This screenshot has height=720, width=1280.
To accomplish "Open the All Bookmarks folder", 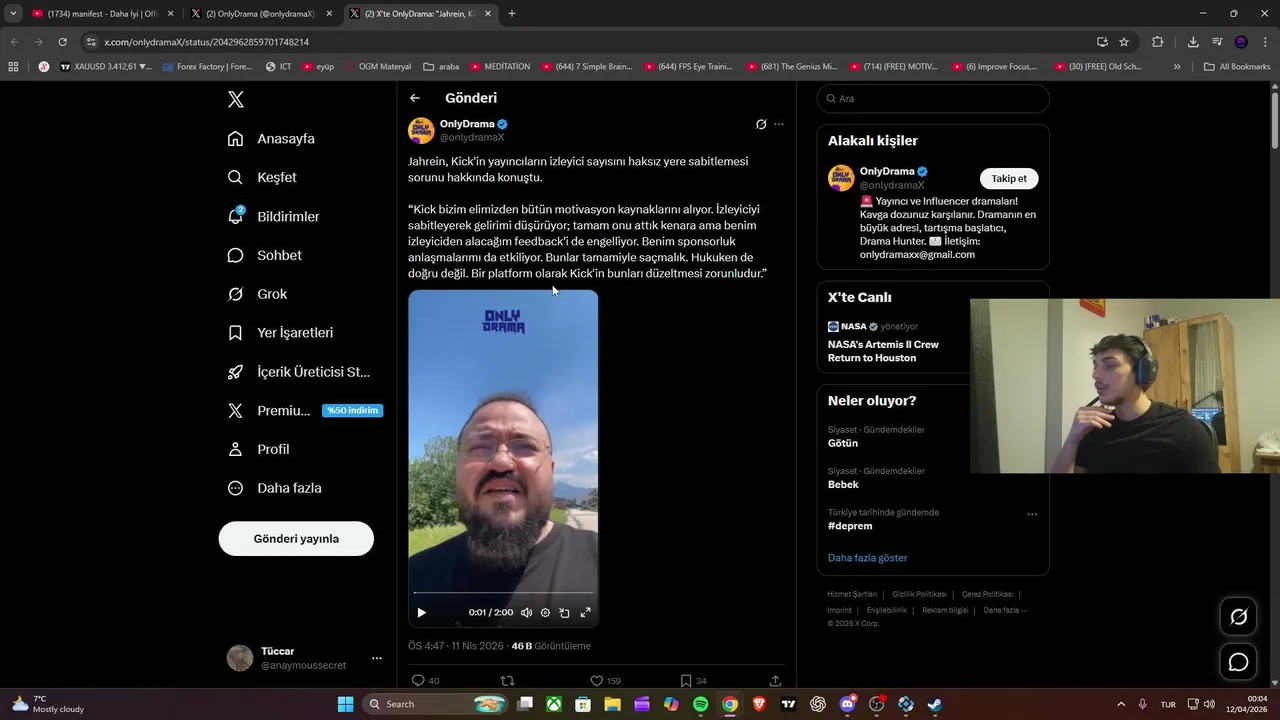I will 1237,67.
